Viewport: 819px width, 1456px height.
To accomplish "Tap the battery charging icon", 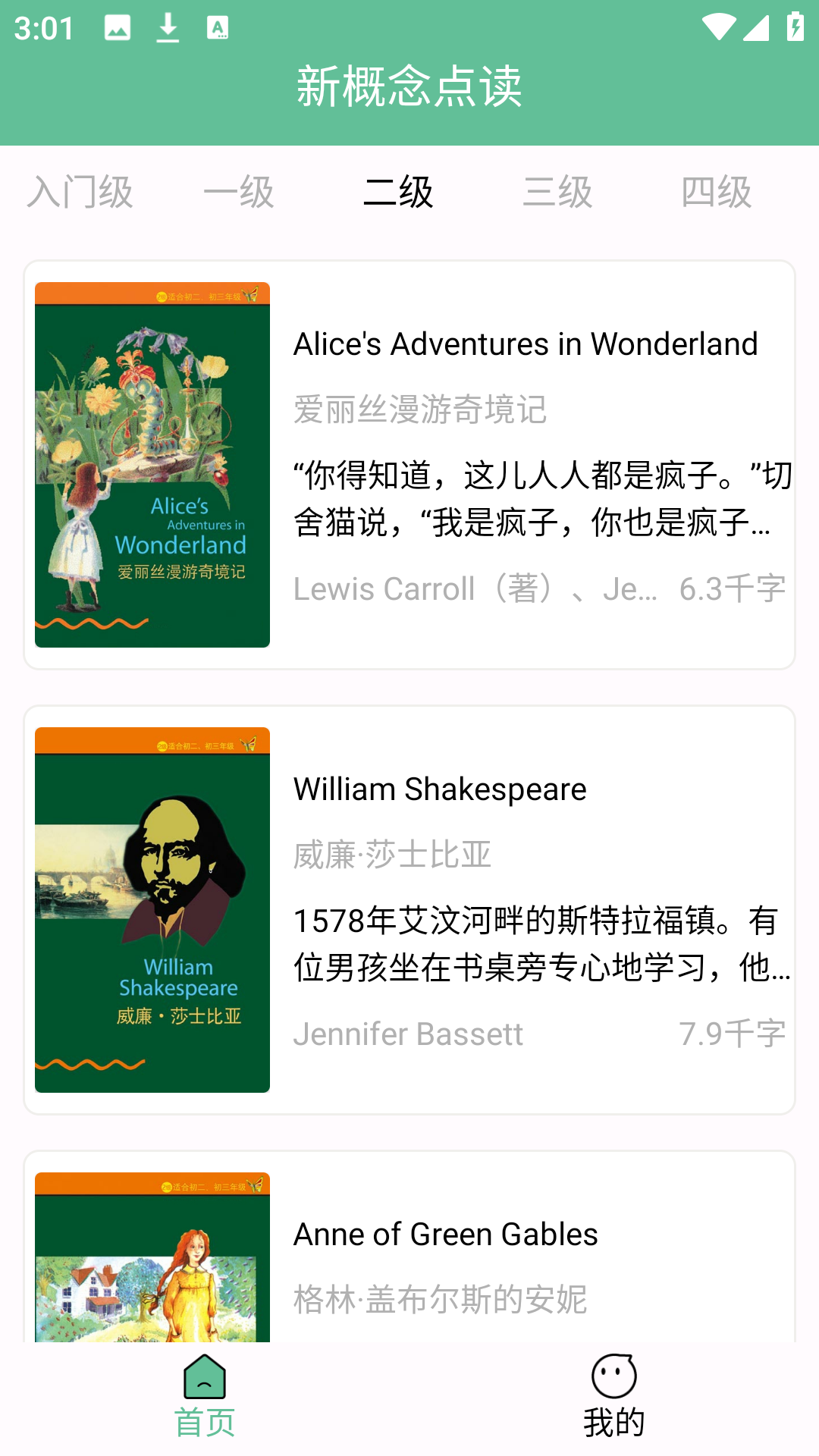I will pos(795,27).
